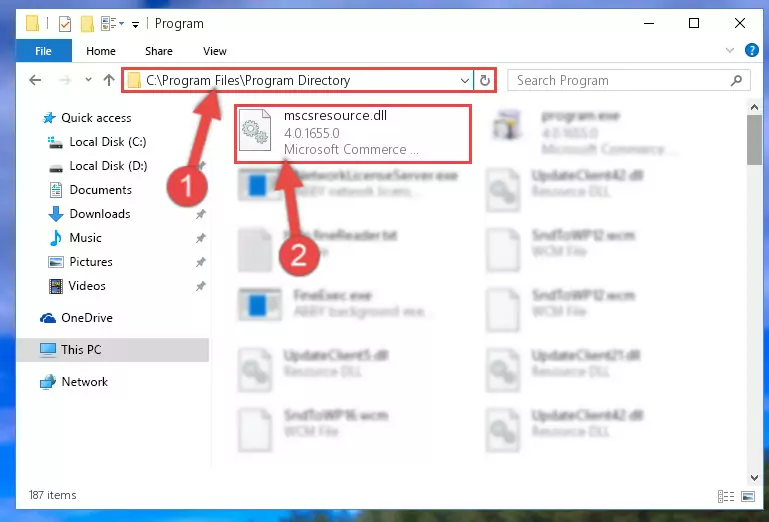The image size is (769, 522).
Task: Open Videos in the sidebar
Action: click(87, 286)
